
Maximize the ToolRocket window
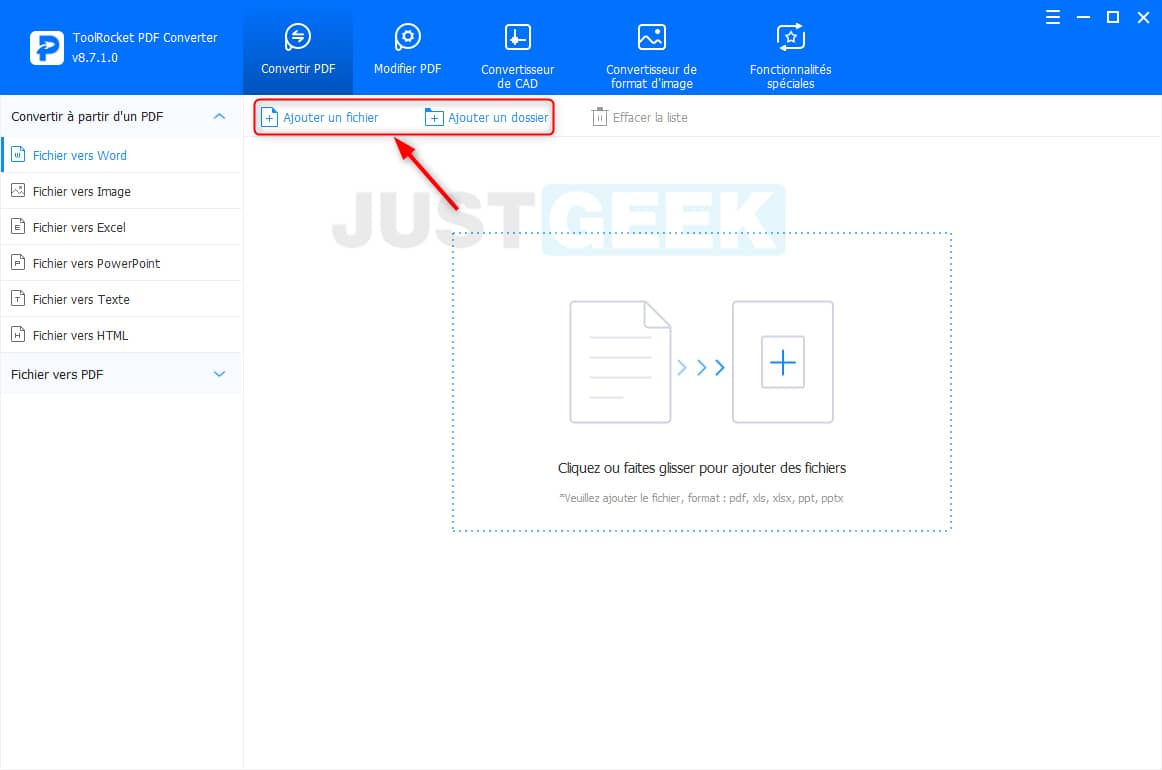pos(1113,17)
